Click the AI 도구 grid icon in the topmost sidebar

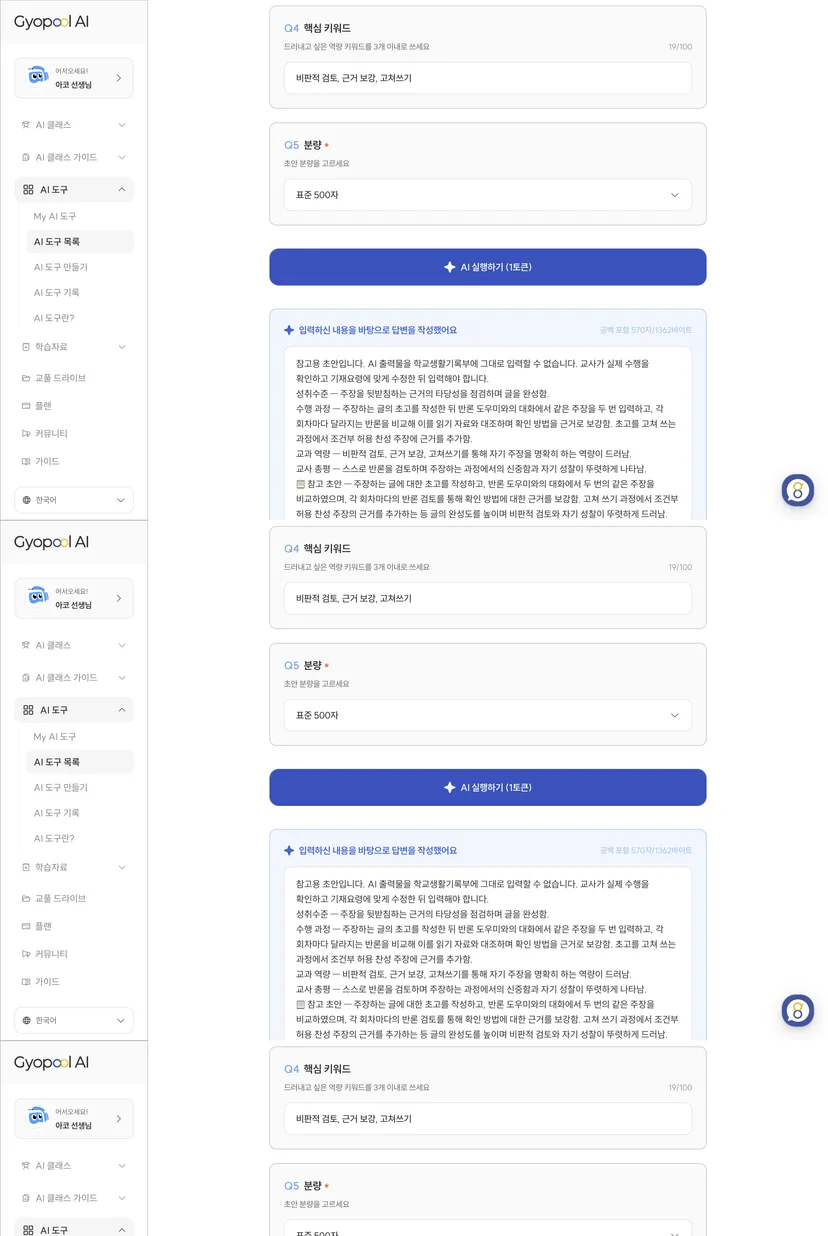(x=28, y=189)
